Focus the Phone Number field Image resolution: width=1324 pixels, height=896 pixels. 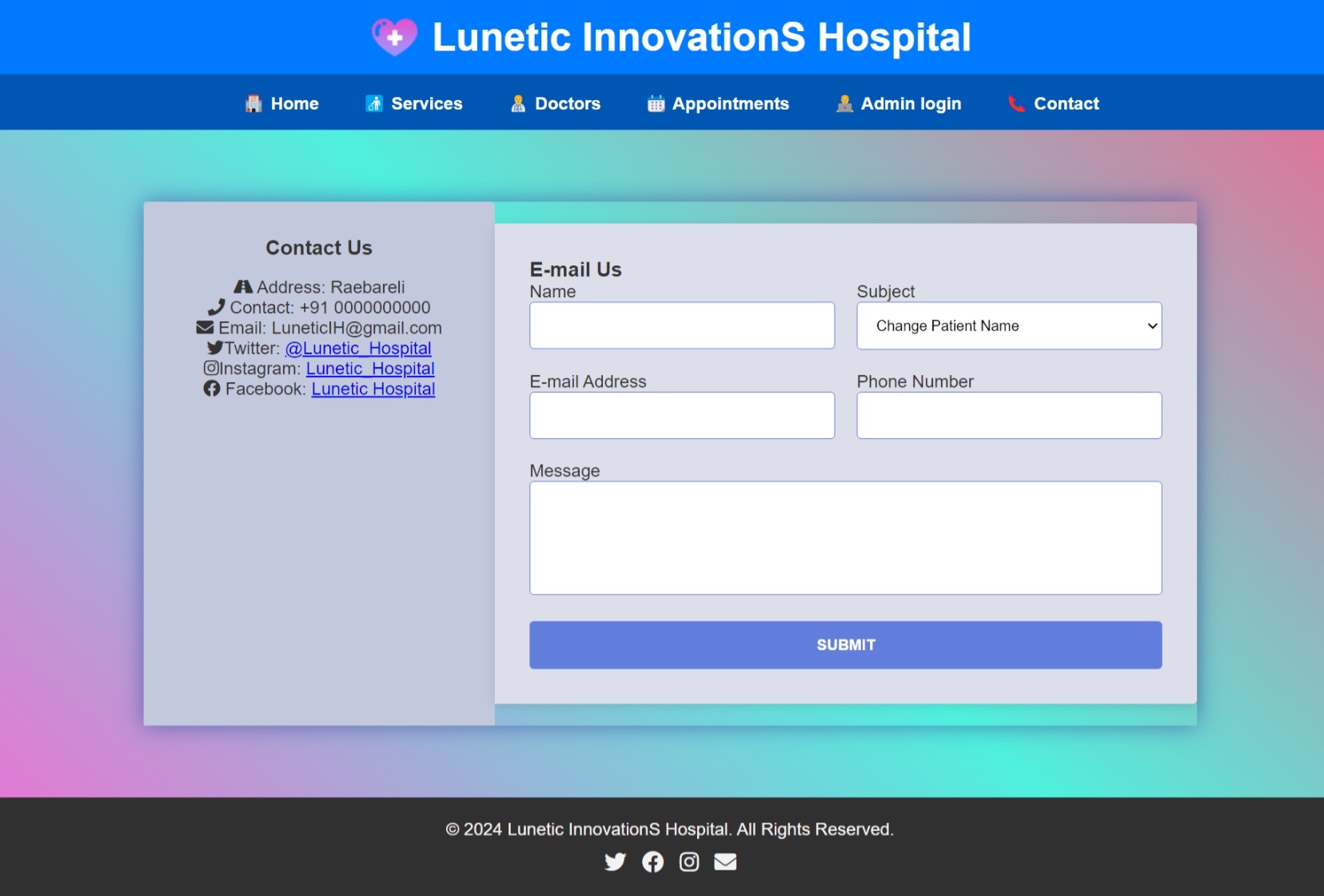(x=1009, y=415)
